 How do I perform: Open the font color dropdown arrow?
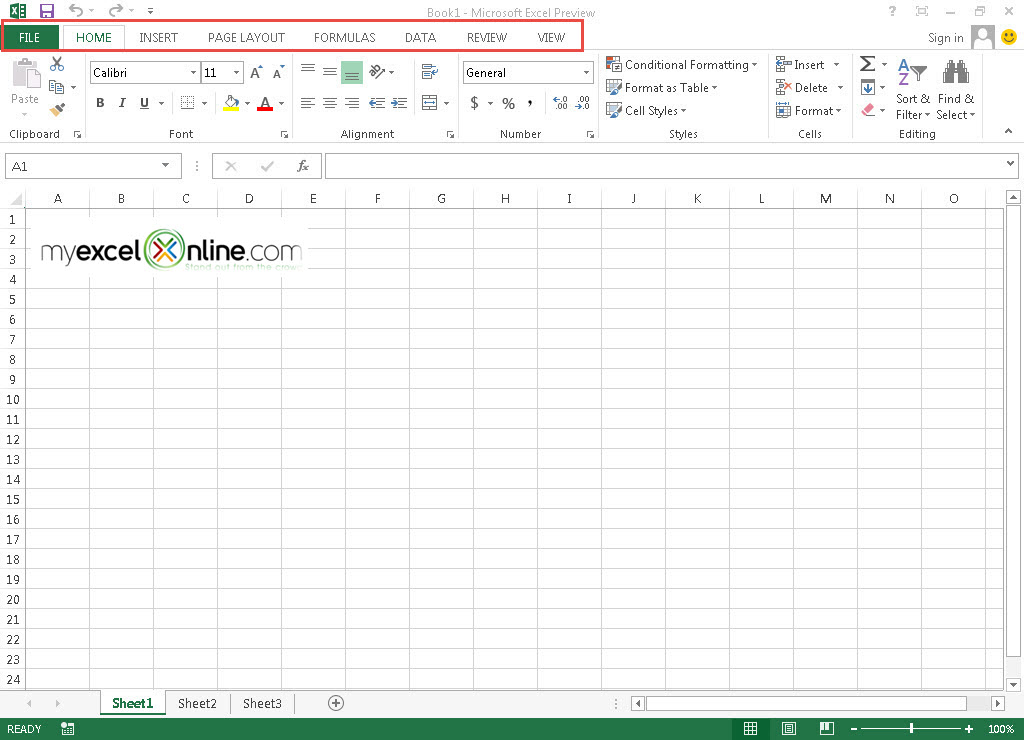coord(281,103)
